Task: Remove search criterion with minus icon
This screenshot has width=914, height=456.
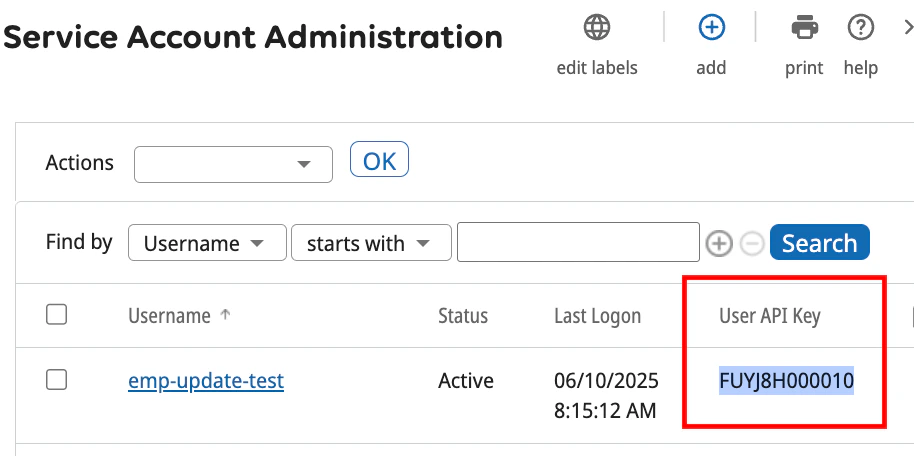Action: (753, 243)
